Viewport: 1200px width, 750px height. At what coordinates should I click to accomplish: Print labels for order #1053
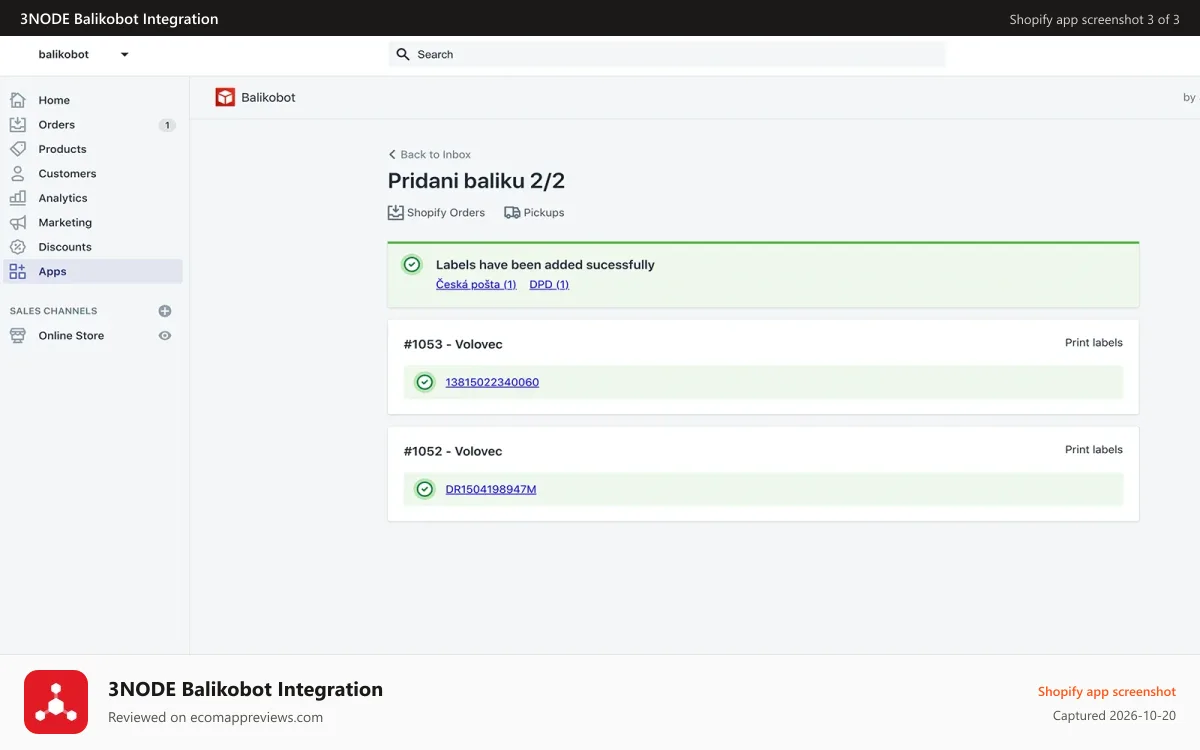[x=1094, y=343]
